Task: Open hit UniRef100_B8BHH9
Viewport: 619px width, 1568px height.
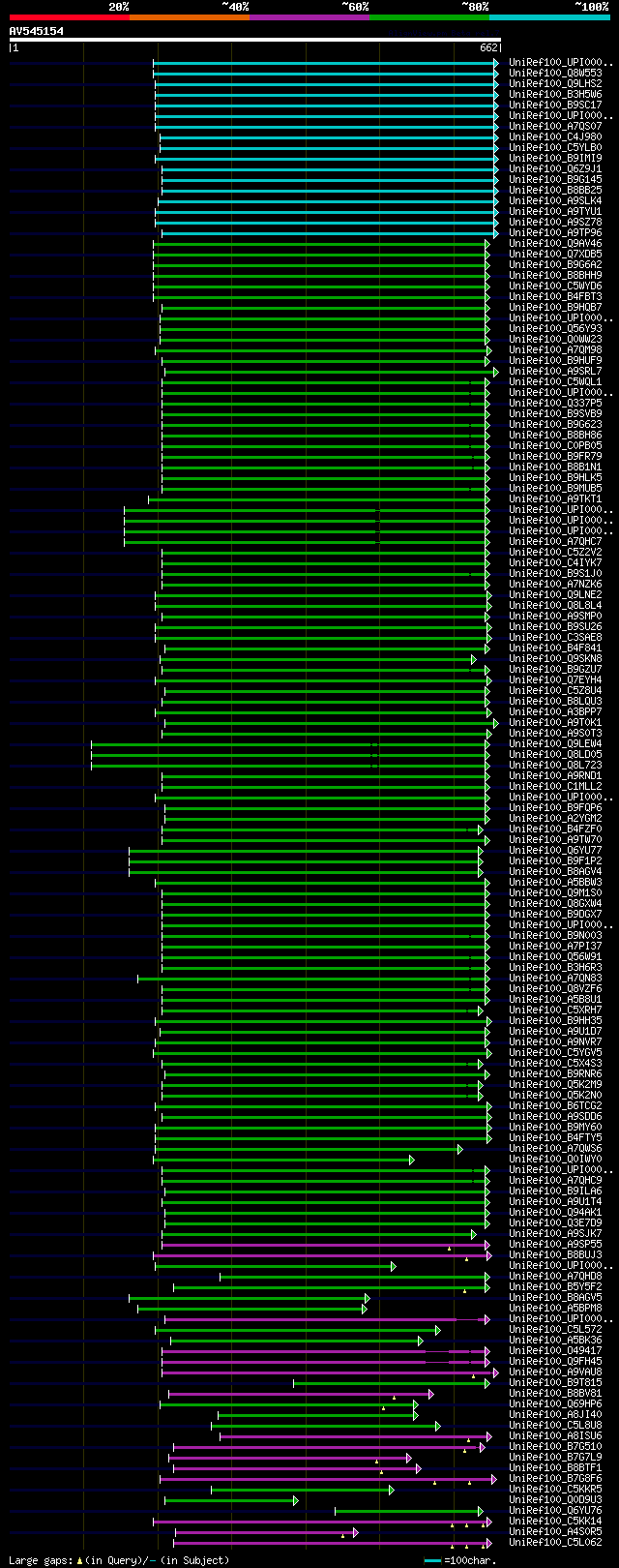Action: coord(555,275)
